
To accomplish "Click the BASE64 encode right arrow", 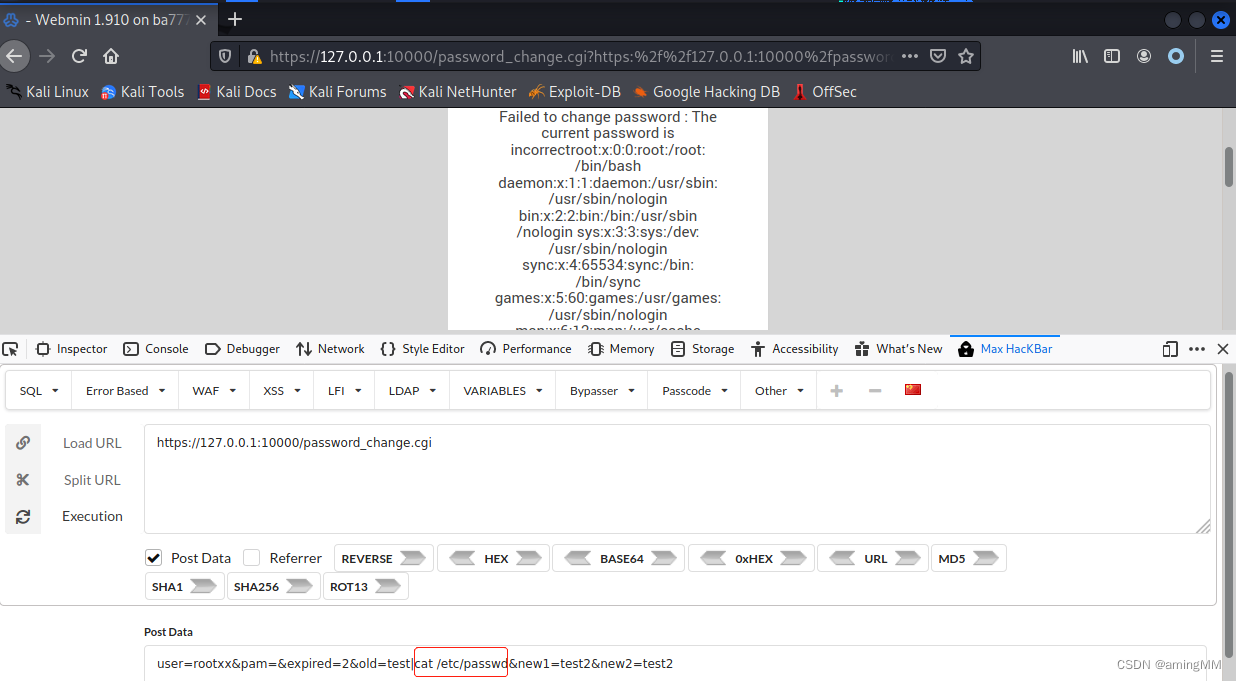I will [x=662, y=558].
